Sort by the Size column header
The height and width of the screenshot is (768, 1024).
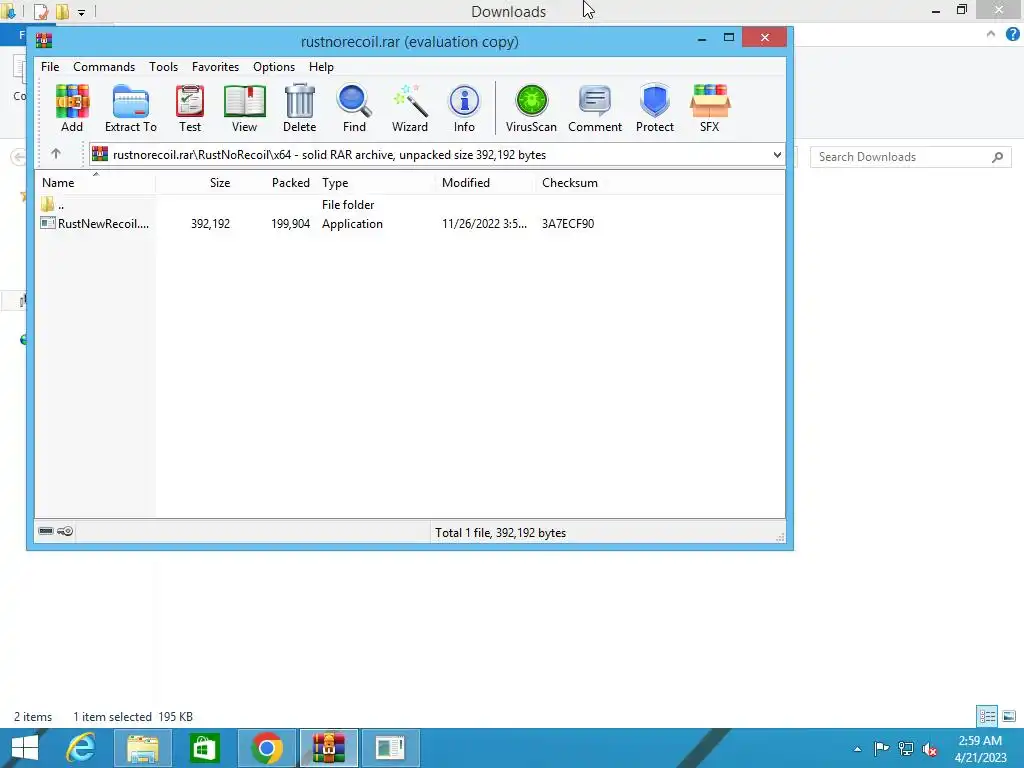(x=195, y=183)
